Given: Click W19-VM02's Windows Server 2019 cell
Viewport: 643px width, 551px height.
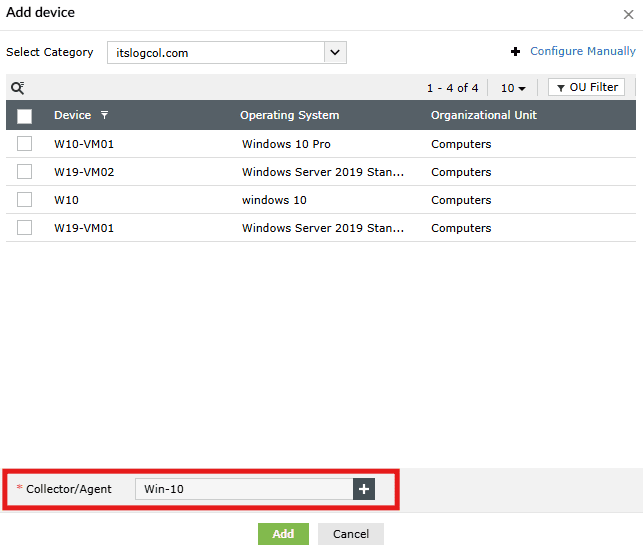Looking at the screenshot, I should tap(323, 172).
